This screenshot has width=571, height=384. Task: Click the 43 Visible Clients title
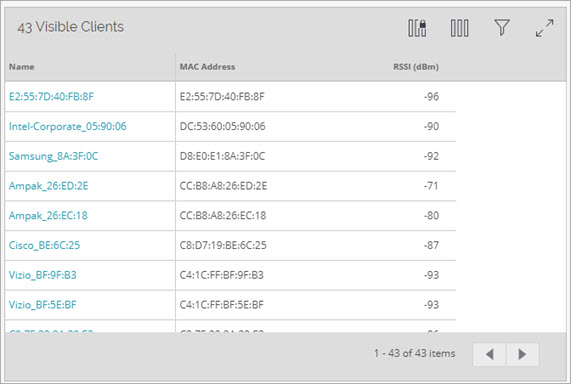(71, 27)
